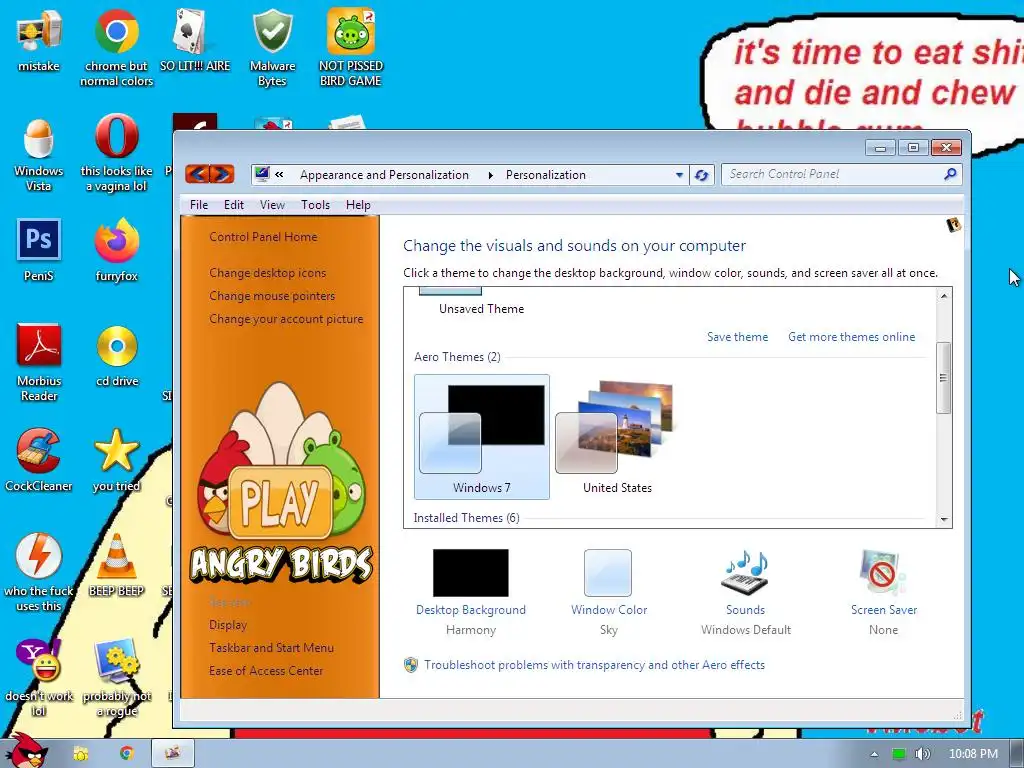Select the Morbius Reader desktop icon
Image resolution: width=1024 pixels, height=768 pixels.
coord(39,362)
